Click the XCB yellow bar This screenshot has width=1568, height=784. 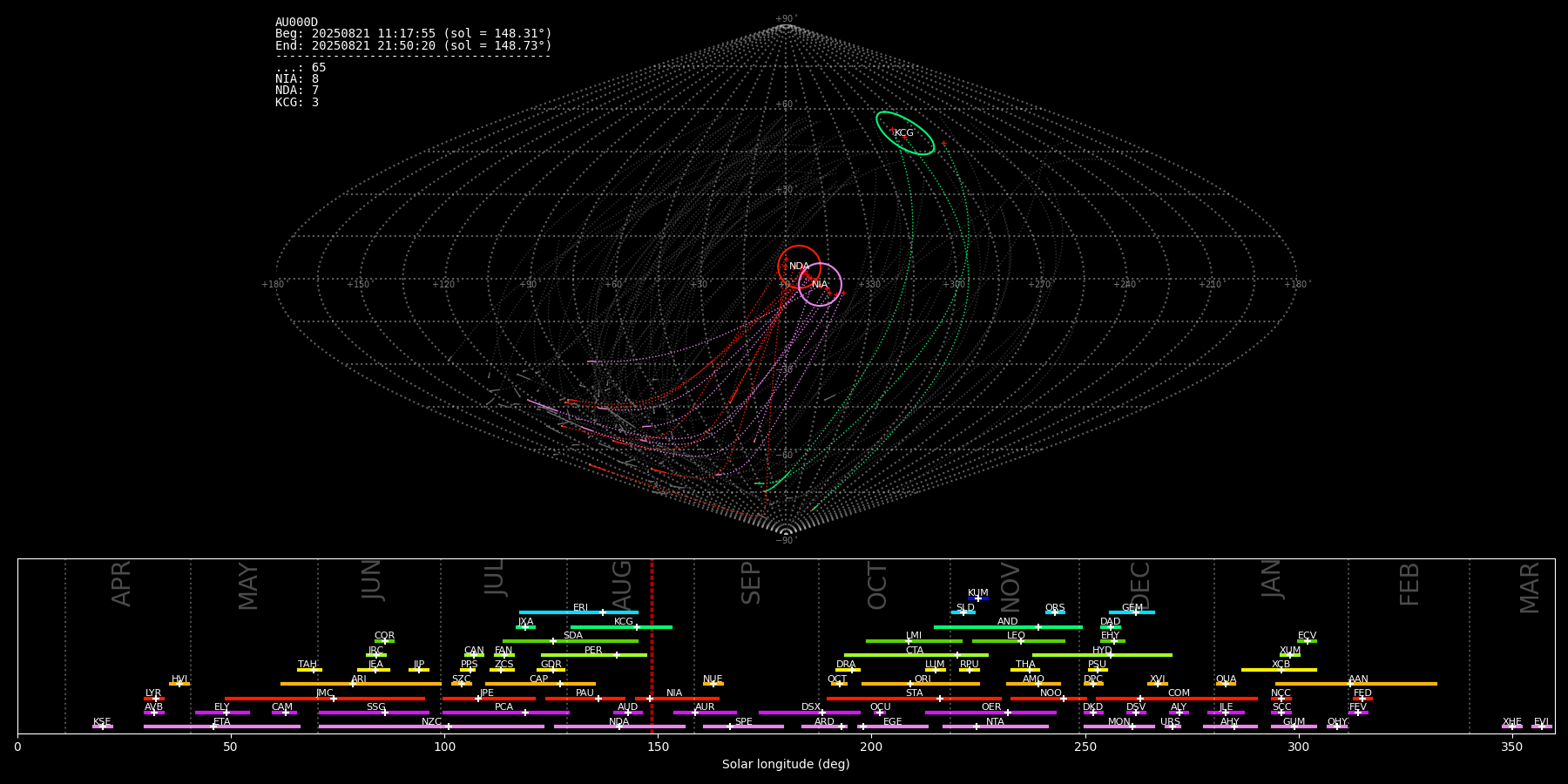pos(1279,670)
